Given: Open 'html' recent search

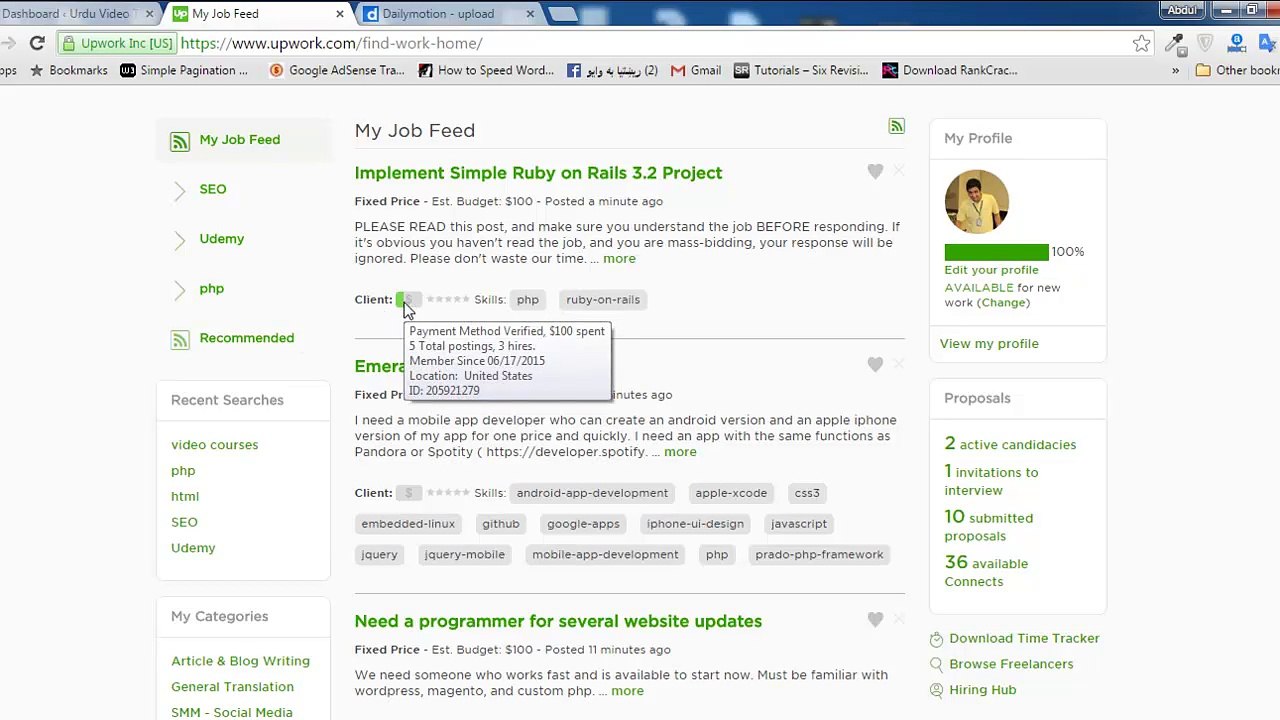Looking at the screenshot, I should (x=185, y=496).
